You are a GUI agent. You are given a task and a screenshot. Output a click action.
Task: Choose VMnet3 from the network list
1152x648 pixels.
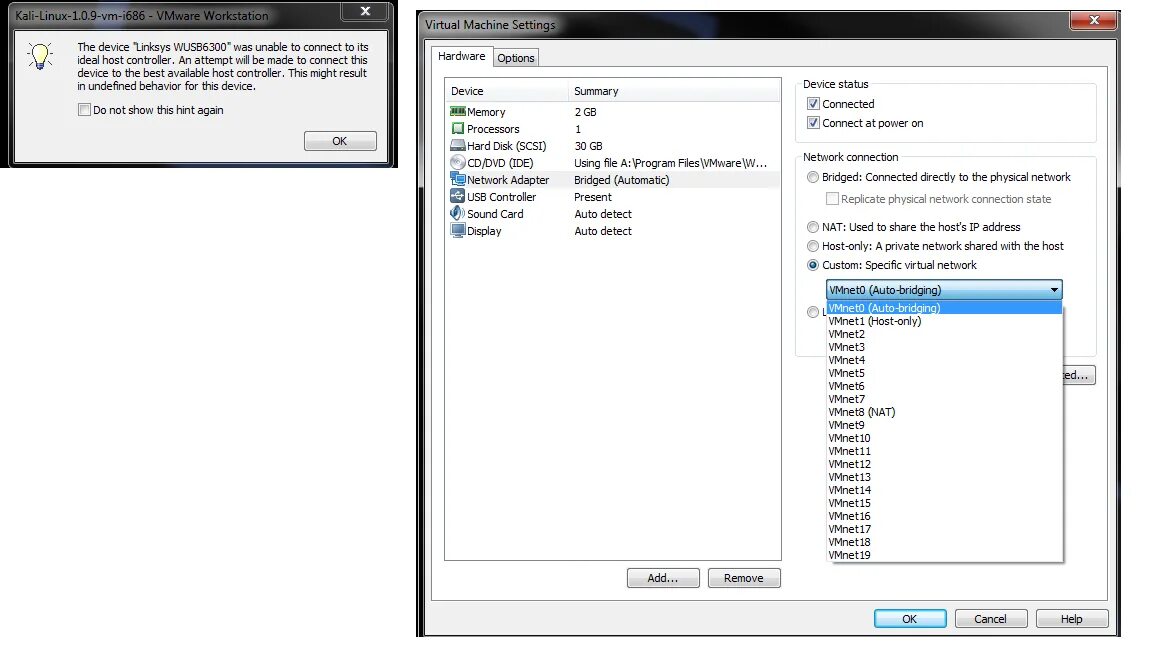pos(944,347)
